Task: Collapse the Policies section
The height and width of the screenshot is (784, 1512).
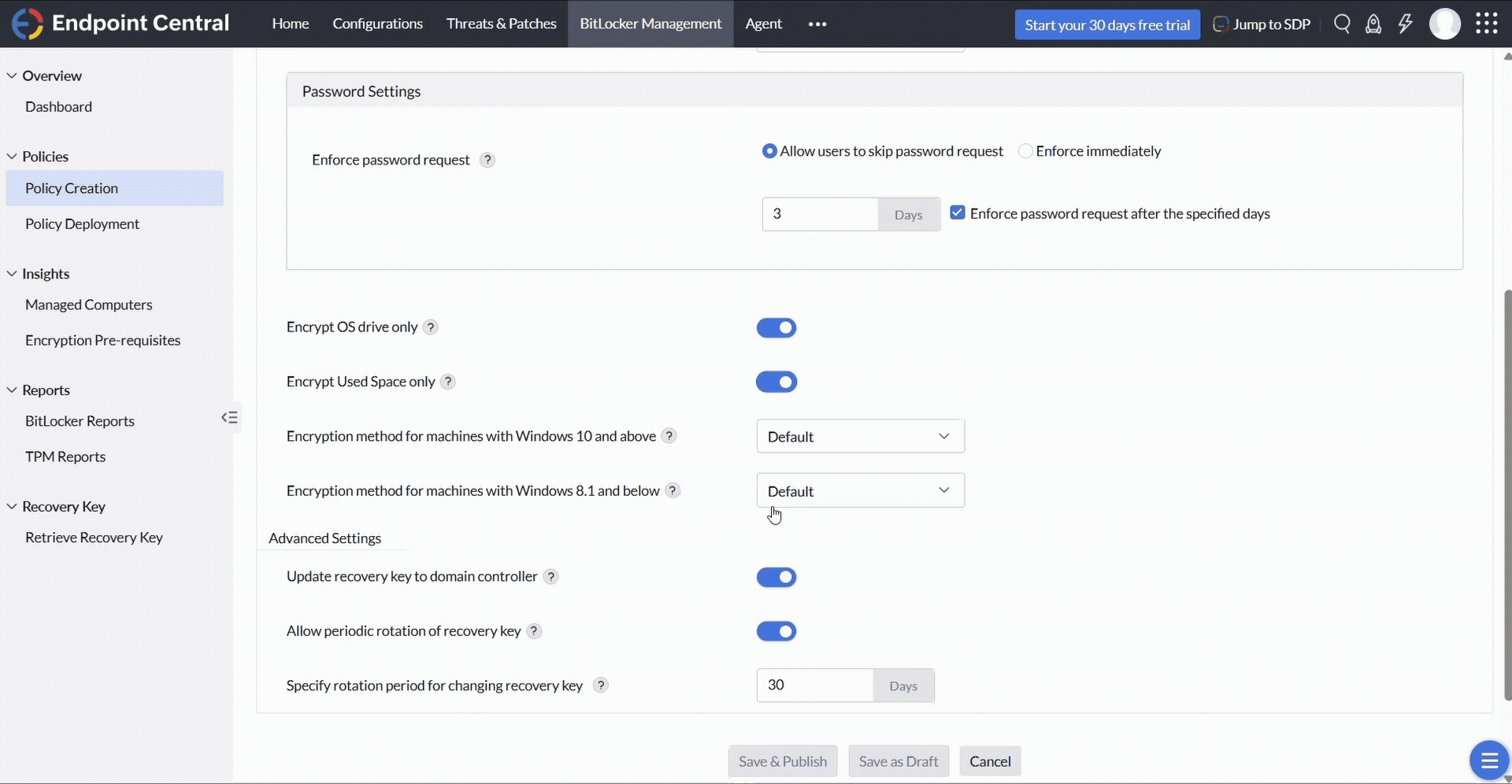Action: (x=12, y=157)
